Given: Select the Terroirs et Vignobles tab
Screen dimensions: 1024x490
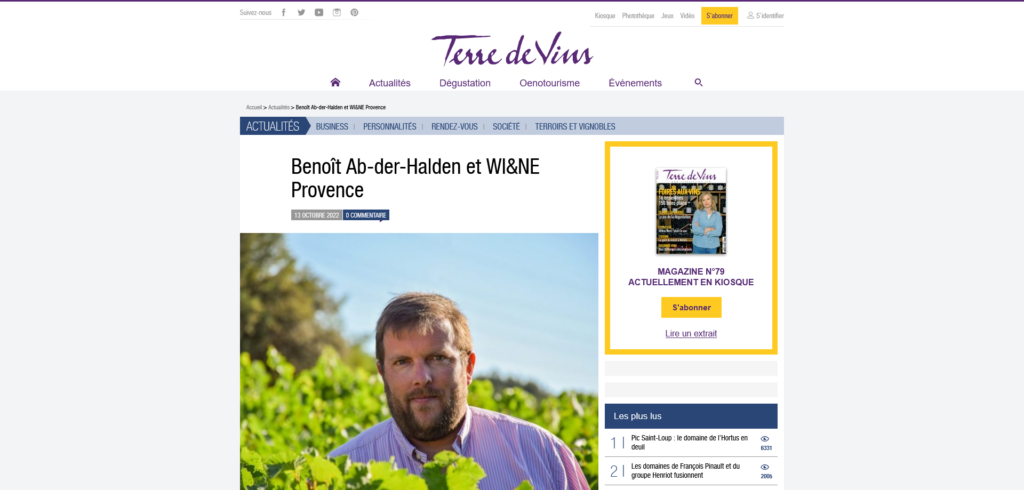Looking at the screenshot, I should pyautogui.click(x=575, y=127).
